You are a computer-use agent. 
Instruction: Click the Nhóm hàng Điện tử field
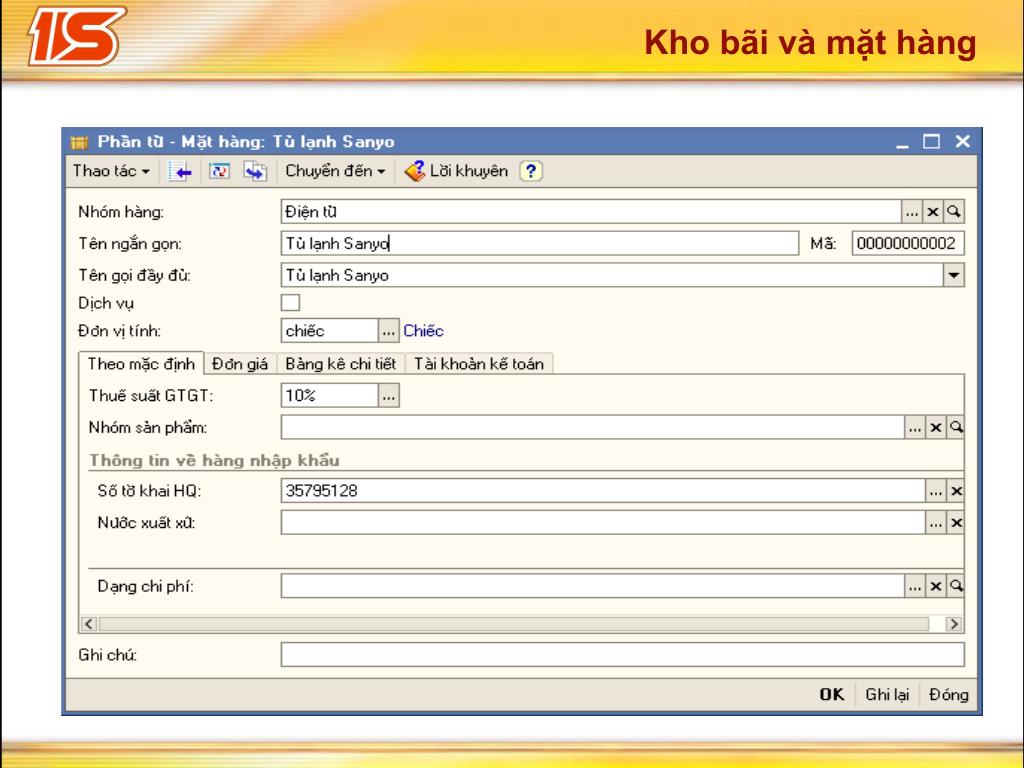point(591,212)
